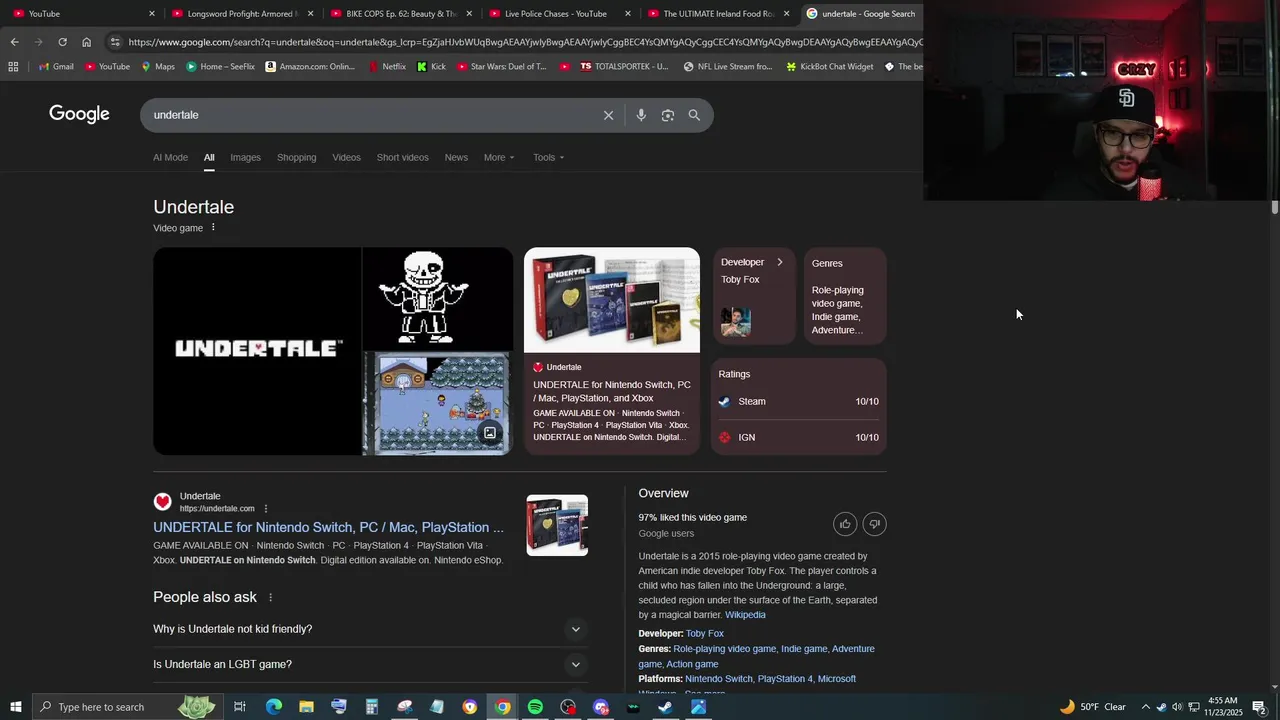Viewport: 1280px width, 720px height.
Task: Open Role-playing video game genre link
Action: click(724, 649)
